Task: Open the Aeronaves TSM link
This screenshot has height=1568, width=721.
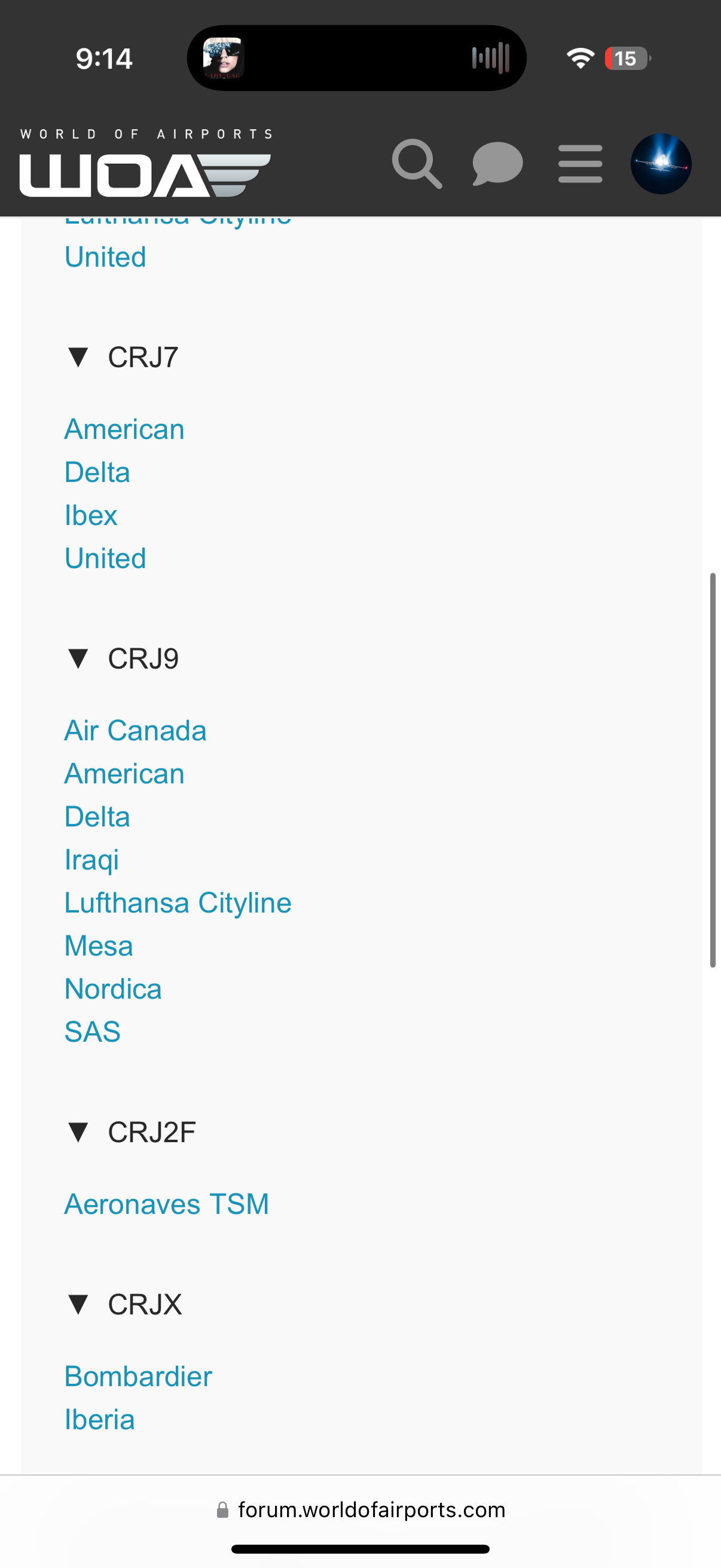Action: point(167,1204)
